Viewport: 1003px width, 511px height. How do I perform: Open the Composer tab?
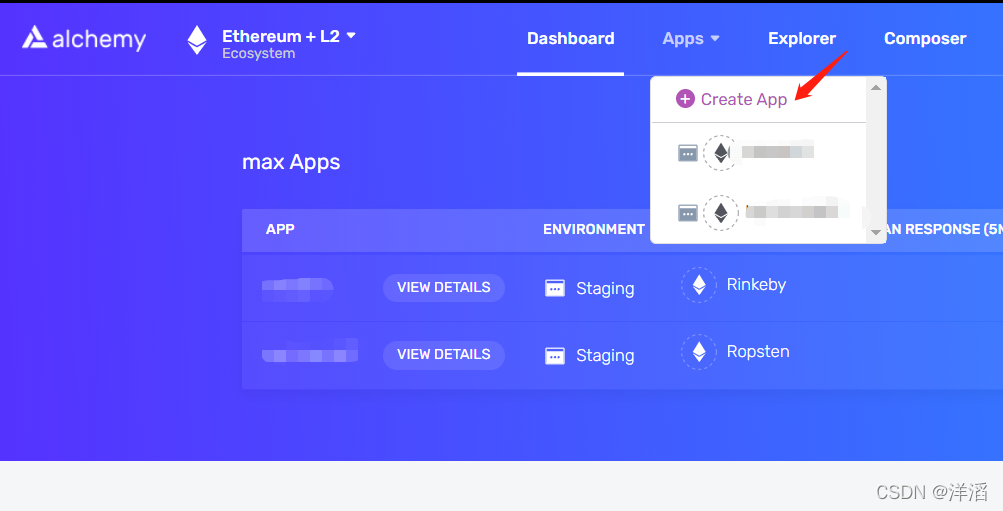pyautogui.click(x=925, y=38)
